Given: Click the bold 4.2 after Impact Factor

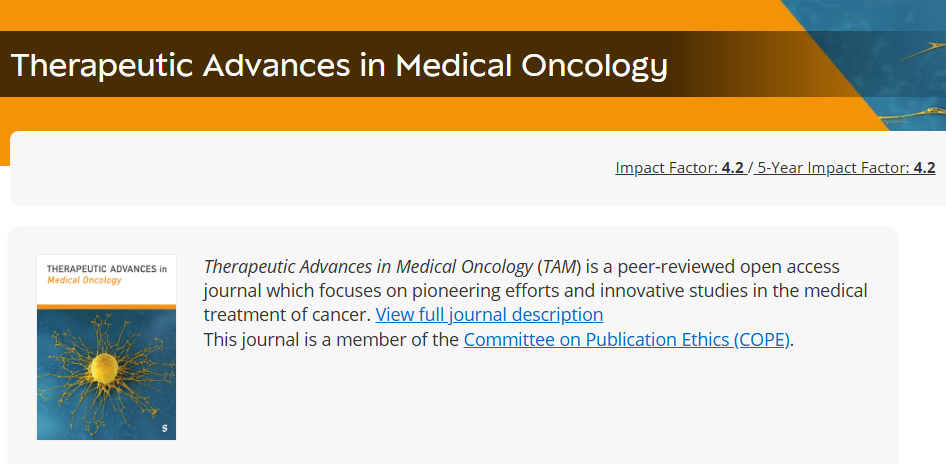Looking at the screenshot, I should click(x=733, y=168).
